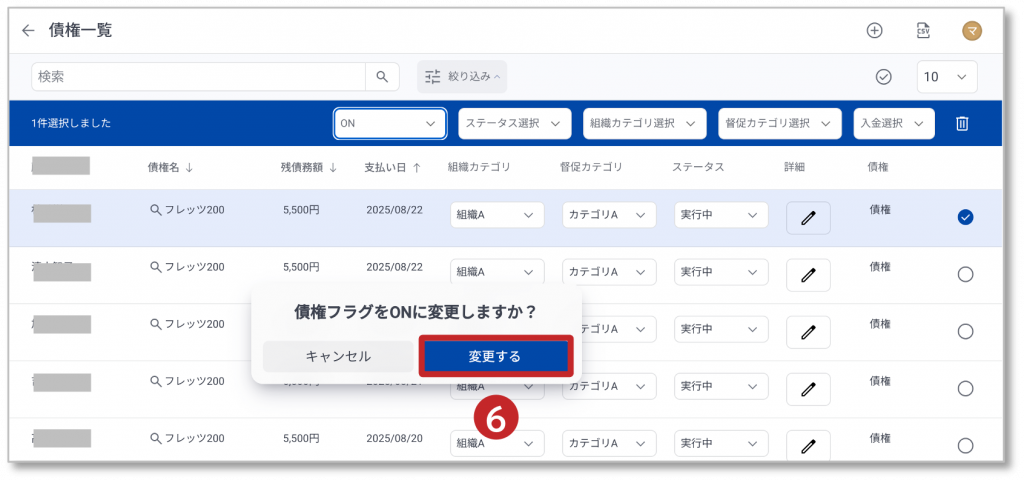
Task: Click the select-all check circle icon
Action: click(883, 77)
